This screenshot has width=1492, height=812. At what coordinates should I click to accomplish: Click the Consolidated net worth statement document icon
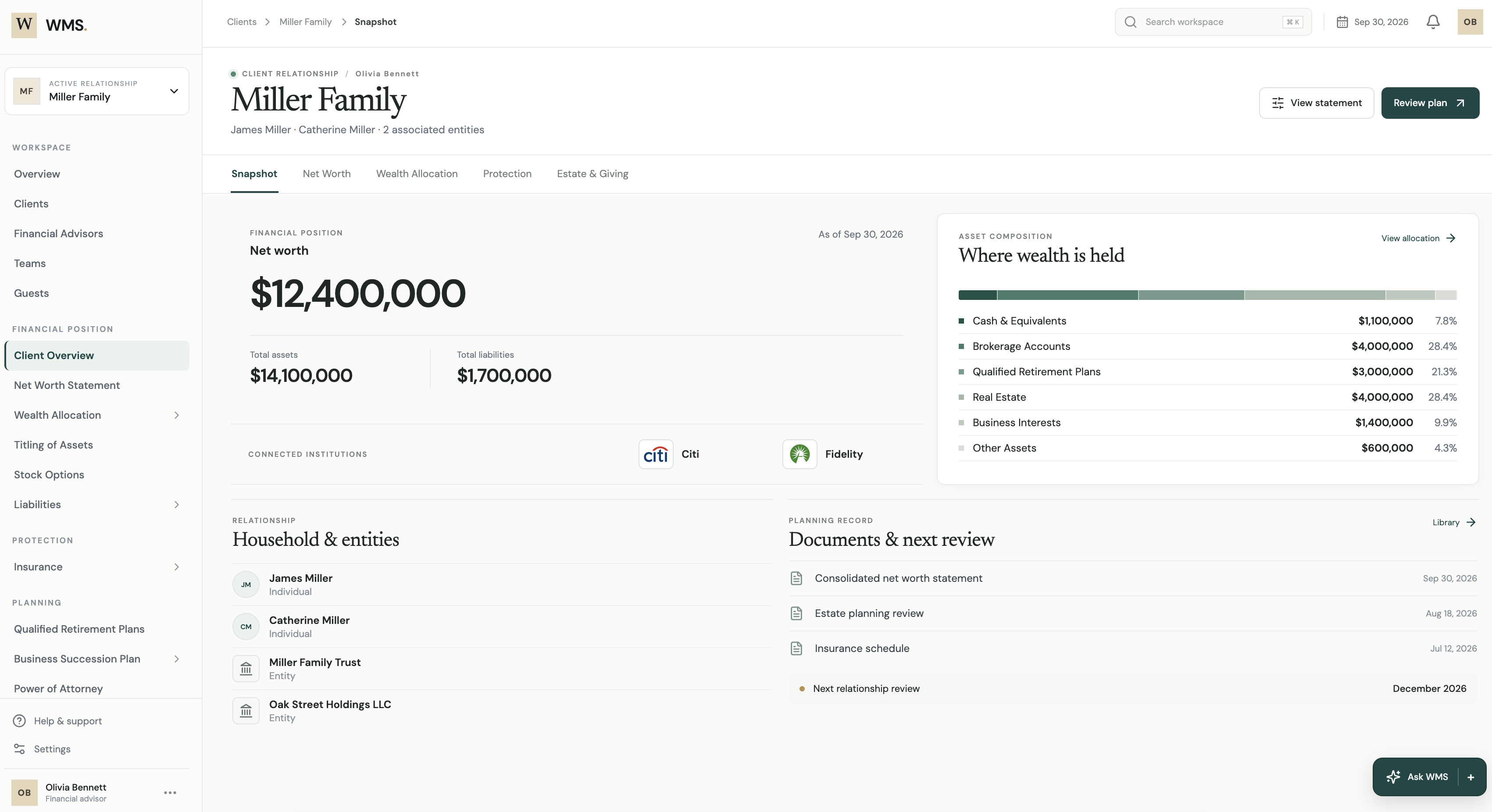point(796,578)
